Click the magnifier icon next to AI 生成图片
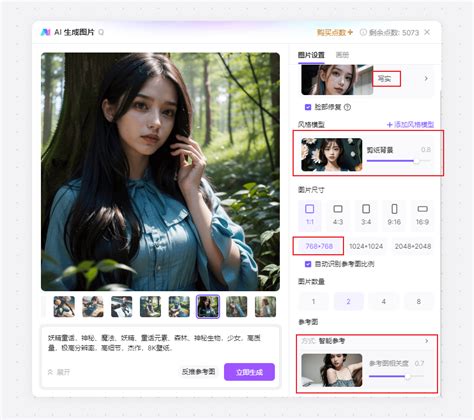The height and width of the screenshot is (420, 474). click(x=101, y=32)
